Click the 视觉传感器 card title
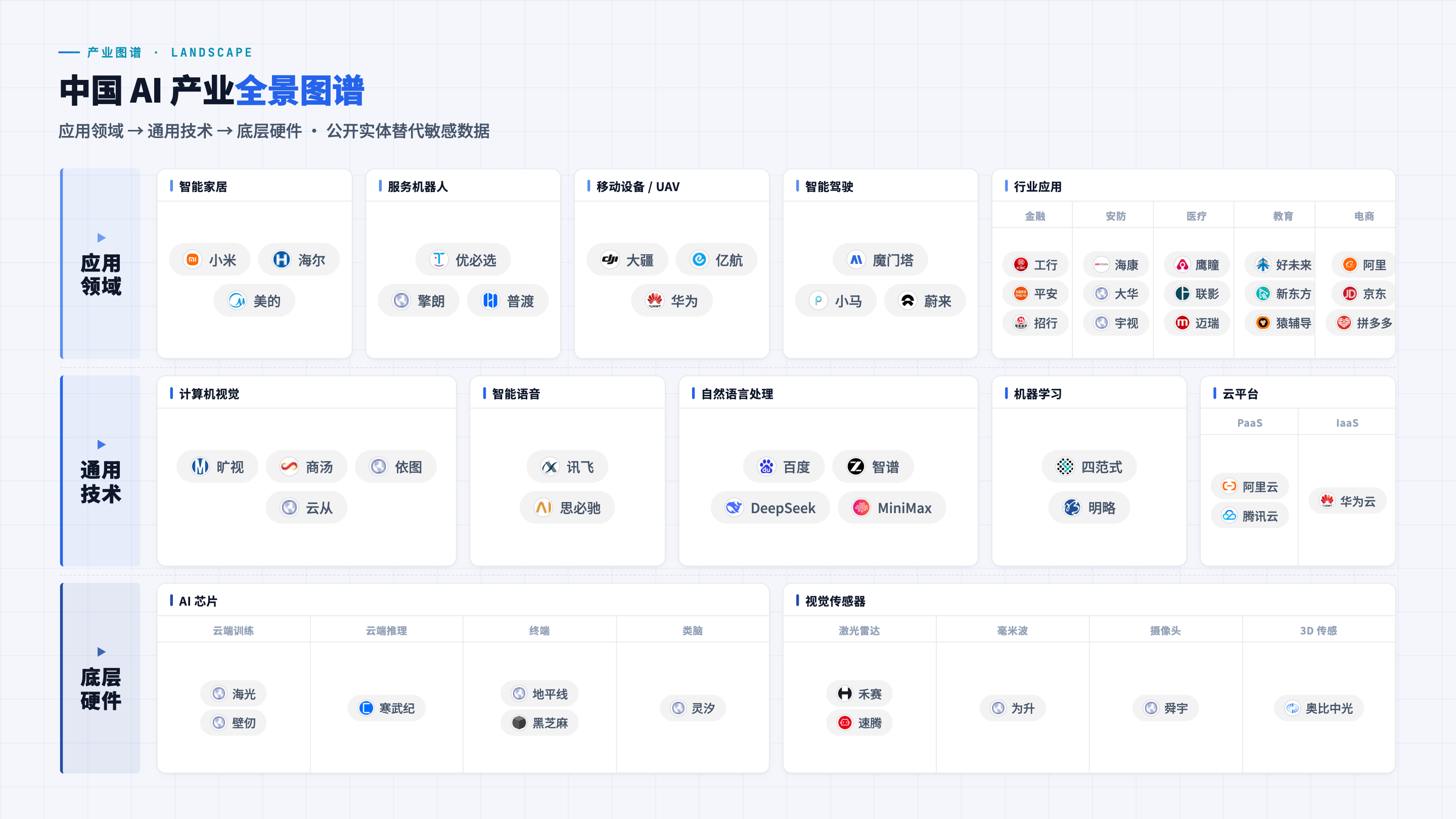This screenshot has height=819, width=1456. (x=835, y=601)
